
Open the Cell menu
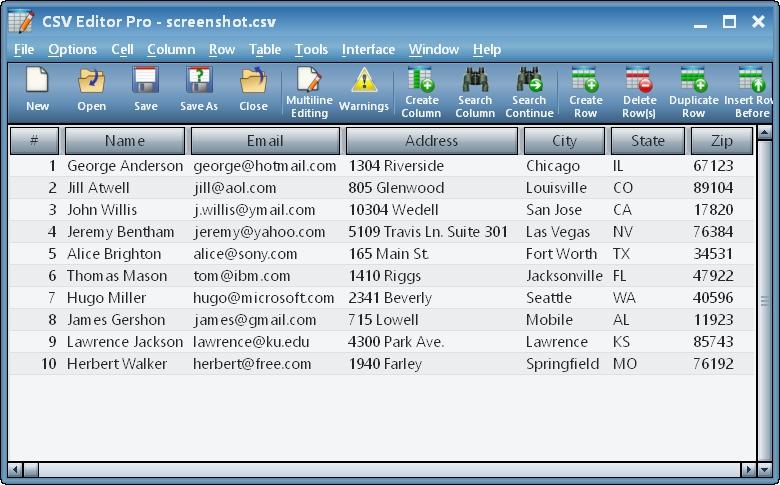(x=122, y=49)
